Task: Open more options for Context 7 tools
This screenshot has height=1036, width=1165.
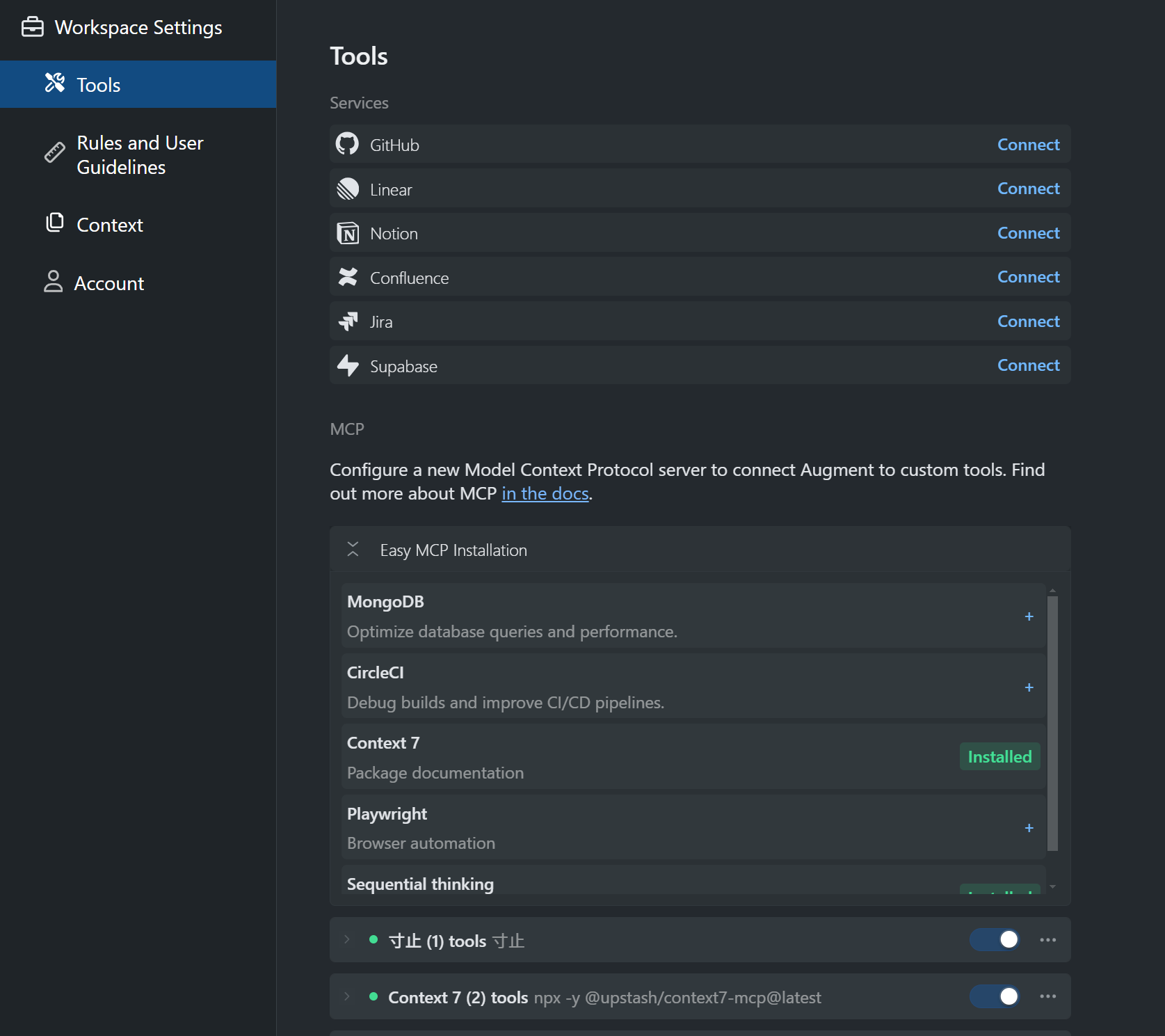Action: pyautogui.click(x=1047, y=996)
